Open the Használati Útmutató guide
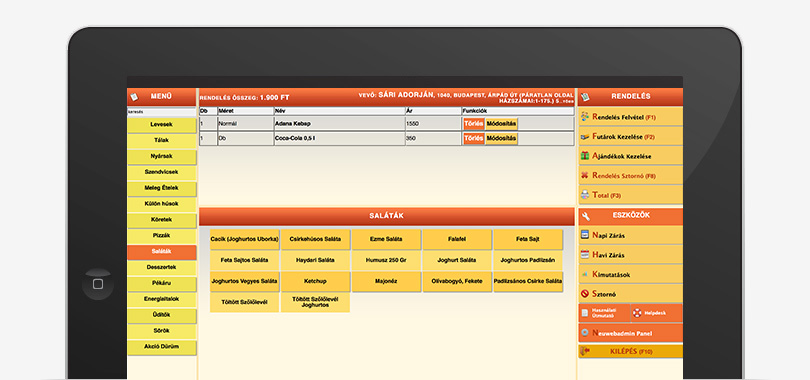Image resolution: width=810 pixels, height=380 pixels. pos(604,313)
